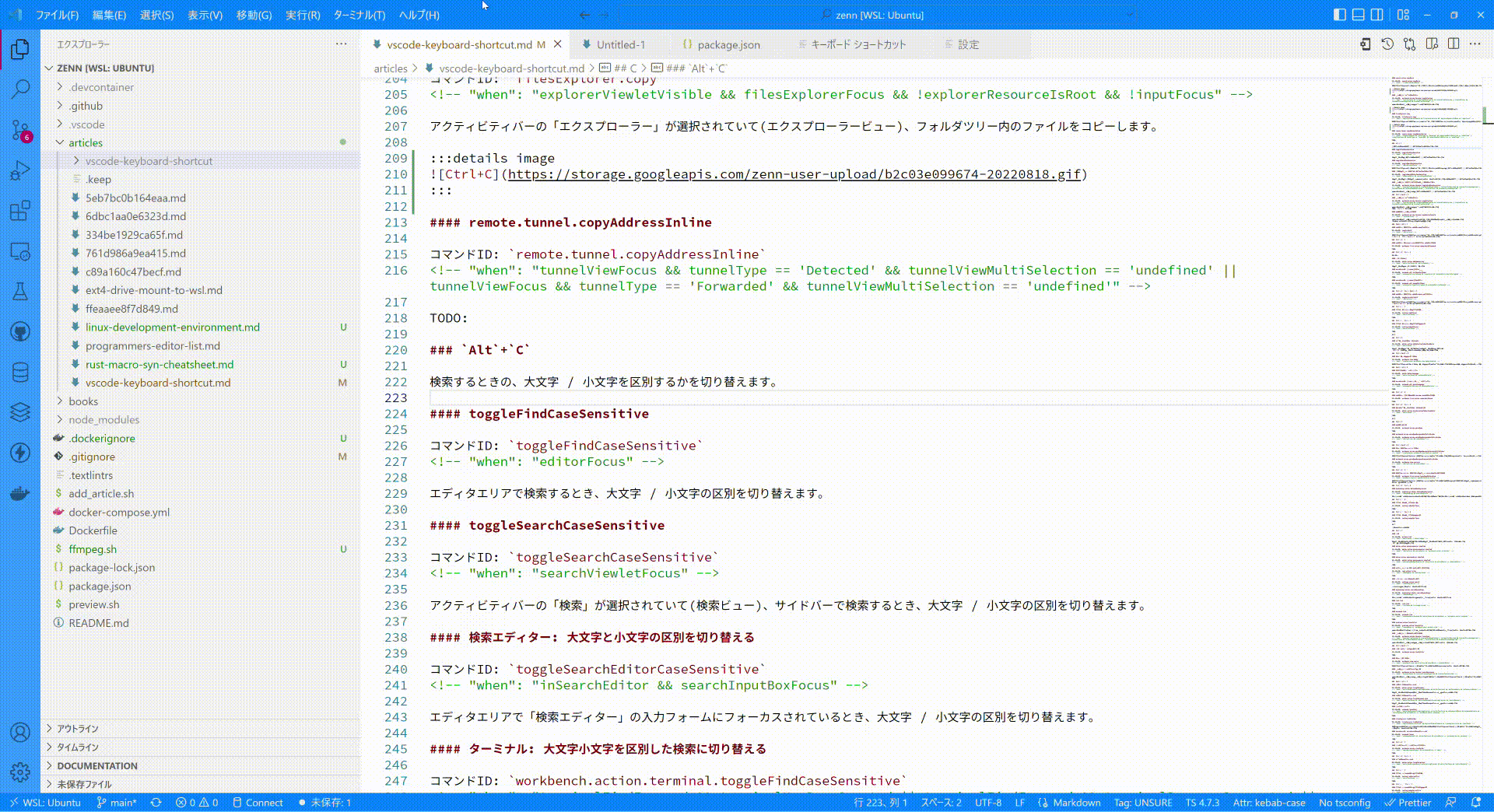The image size is (1494, 812).
Task: Open the Accounts icon
Action: click(x=20, y=732)
